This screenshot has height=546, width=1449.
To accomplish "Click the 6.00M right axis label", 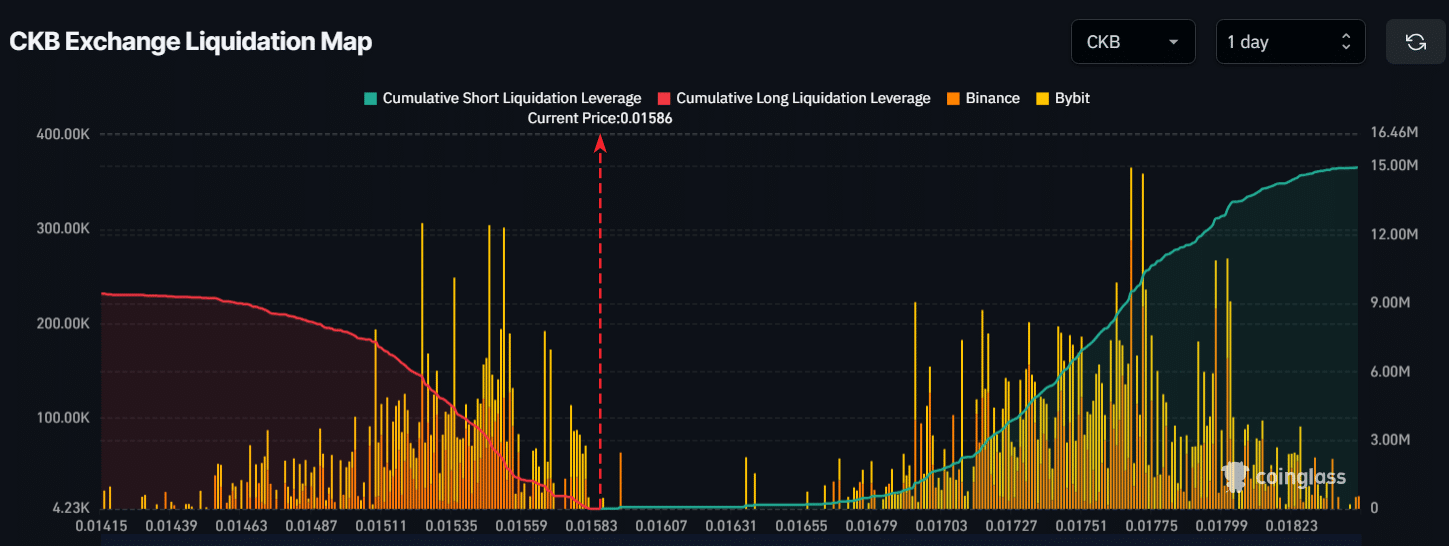I will [x=1391, y=372].
